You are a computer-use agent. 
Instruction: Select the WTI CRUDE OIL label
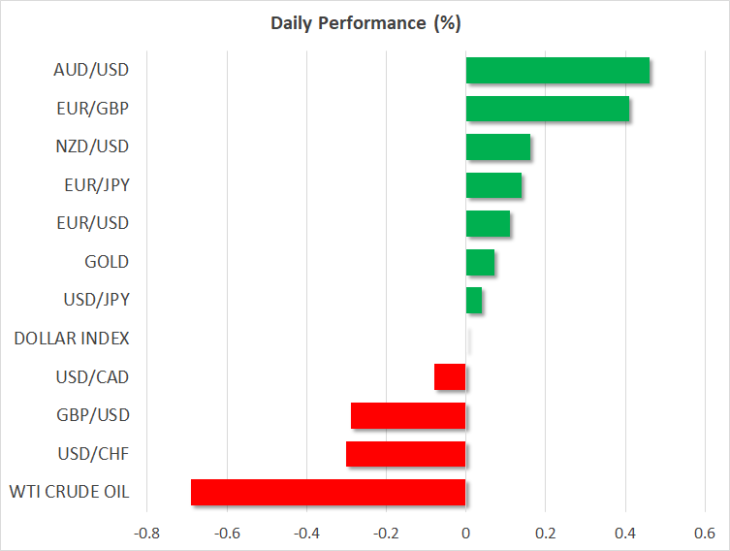coord(69,492)
